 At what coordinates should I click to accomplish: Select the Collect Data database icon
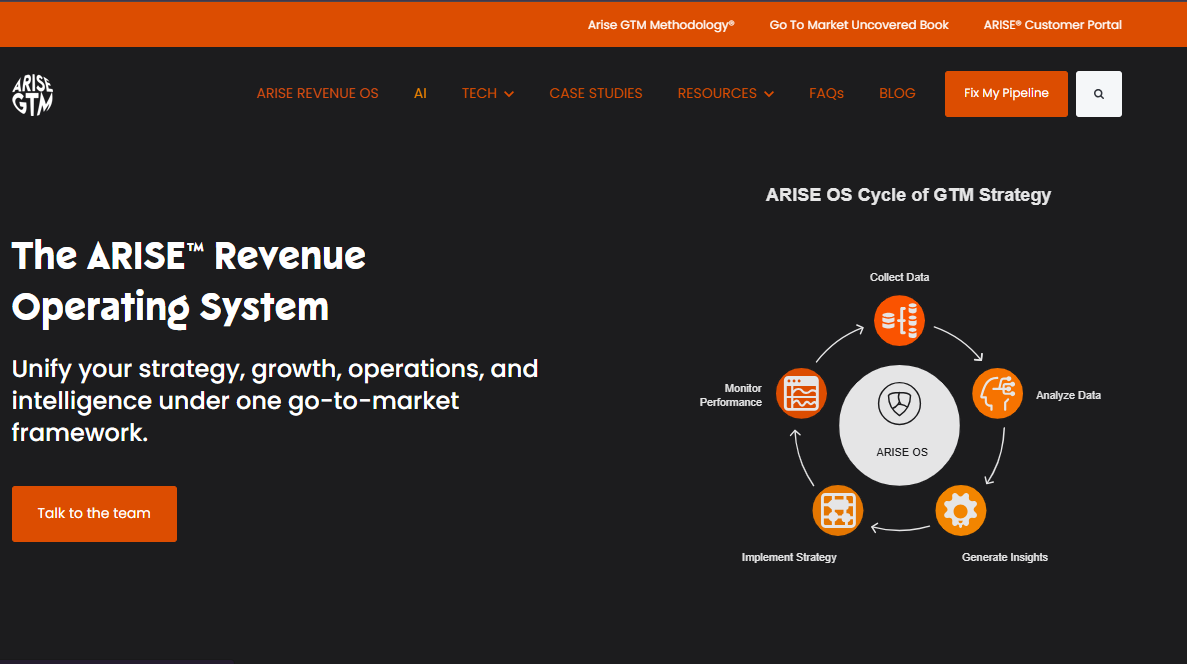pyautogui.click(x=899, y=320)
